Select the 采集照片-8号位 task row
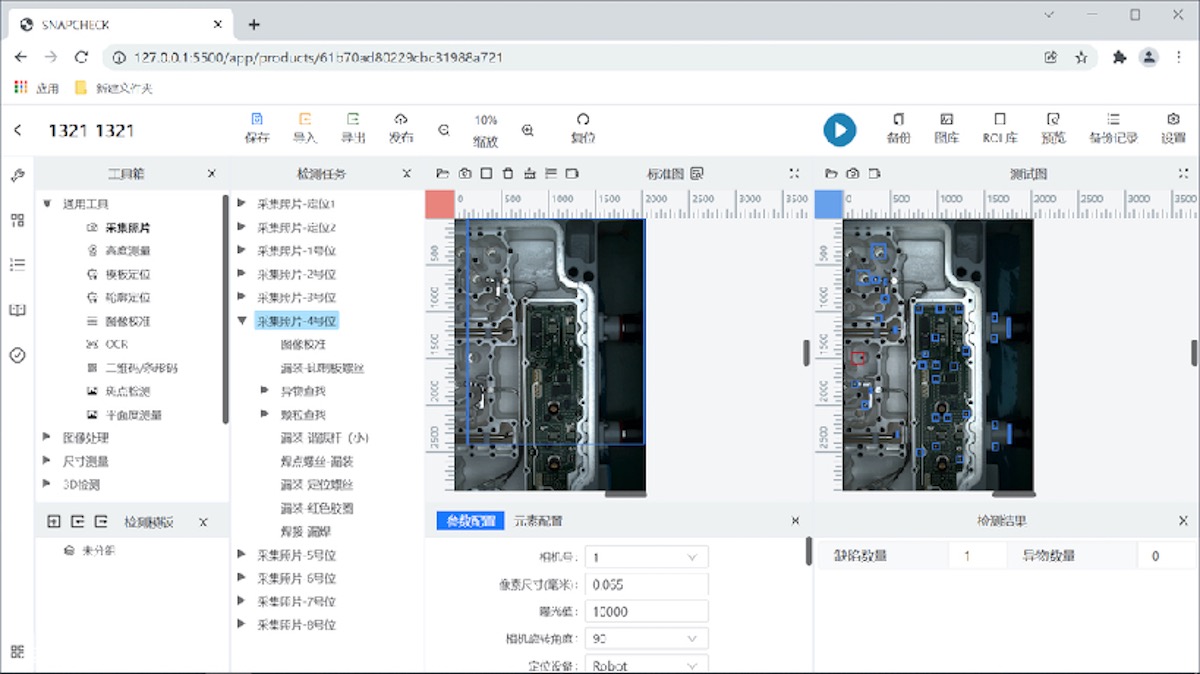Image resolution: width=1200 pixels, height=674 pixels. click(296, 625)
